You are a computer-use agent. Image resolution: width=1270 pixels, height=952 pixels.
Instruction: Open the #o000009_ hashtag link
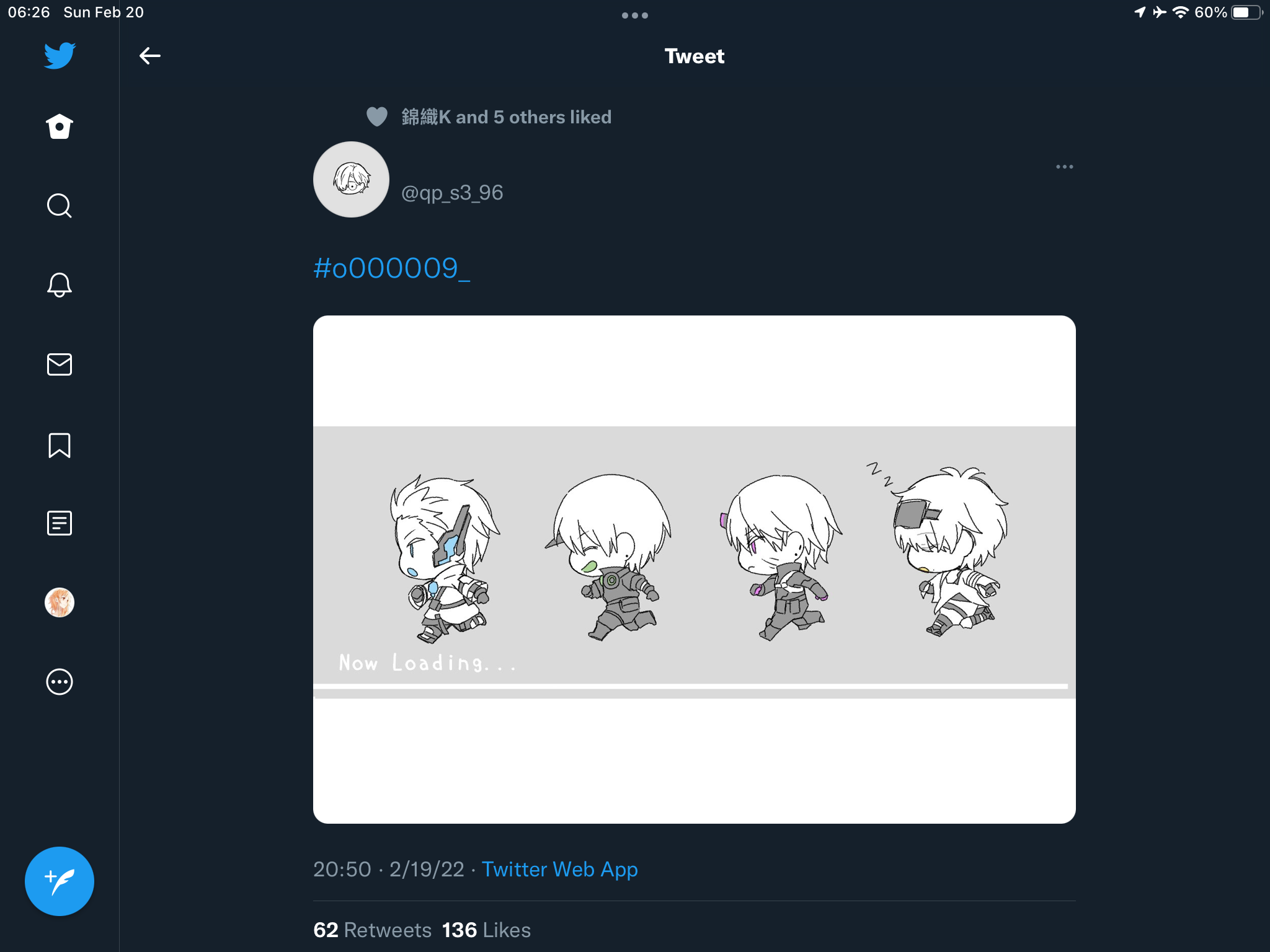click(x=392, y=268)
